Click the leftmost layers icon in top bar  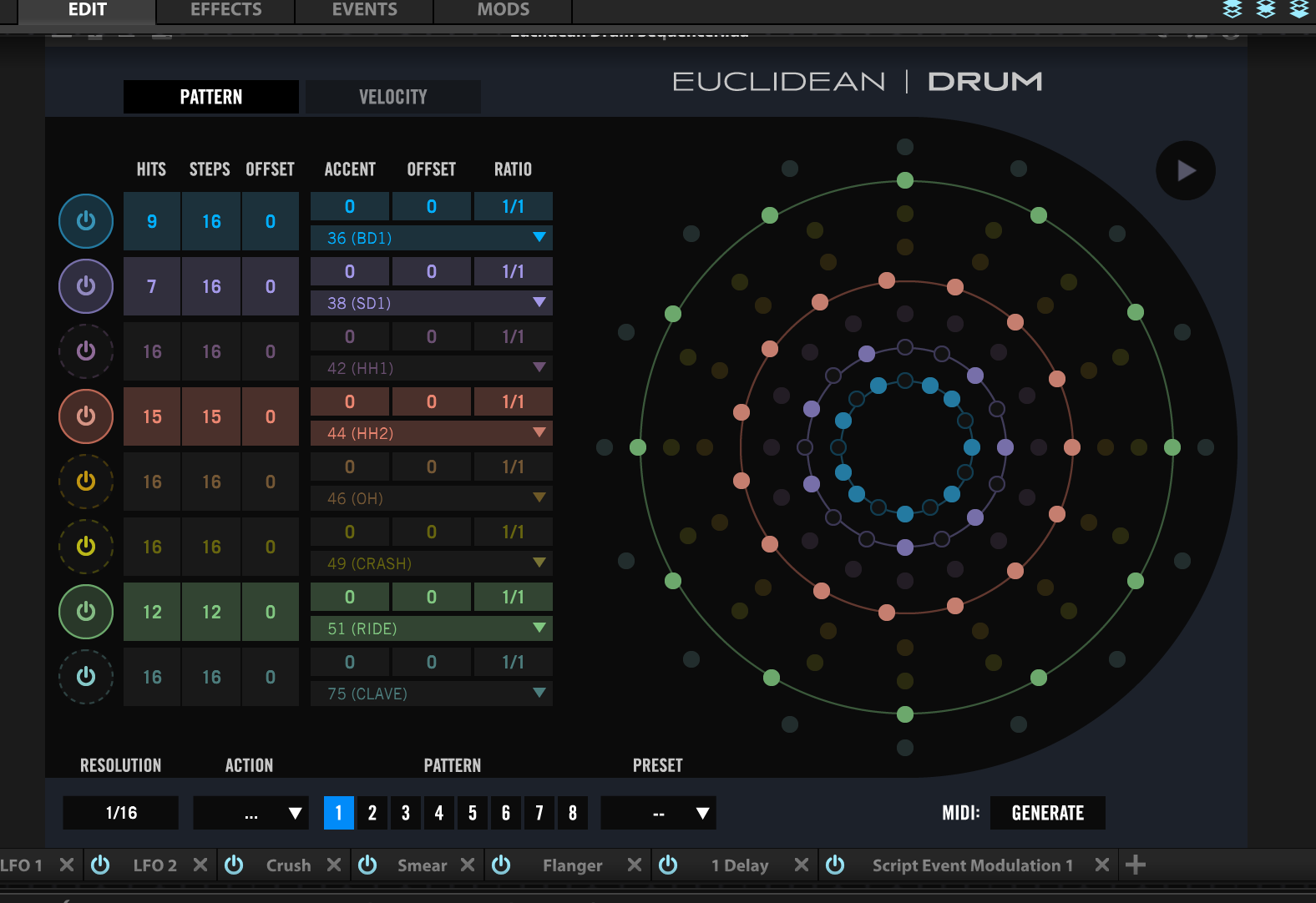point(1232,9)
